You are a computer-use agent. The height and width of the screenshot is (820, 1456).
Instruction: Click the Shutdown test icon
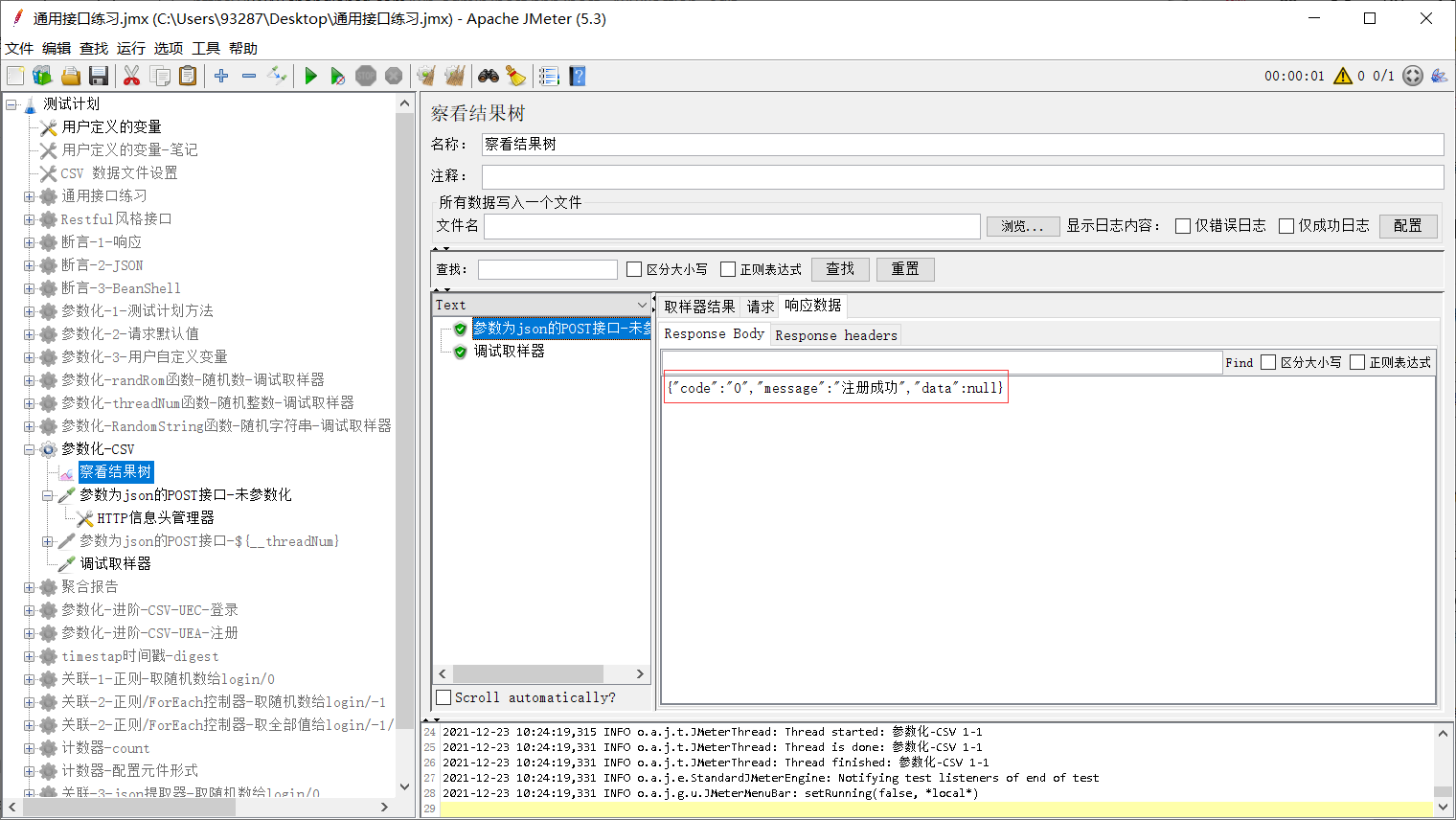394,76
